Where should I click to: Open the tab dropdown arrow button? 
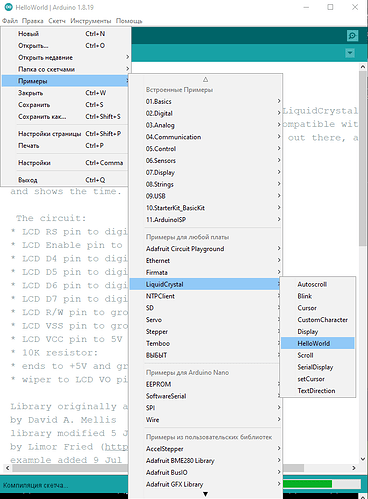[x=350, y=53]
